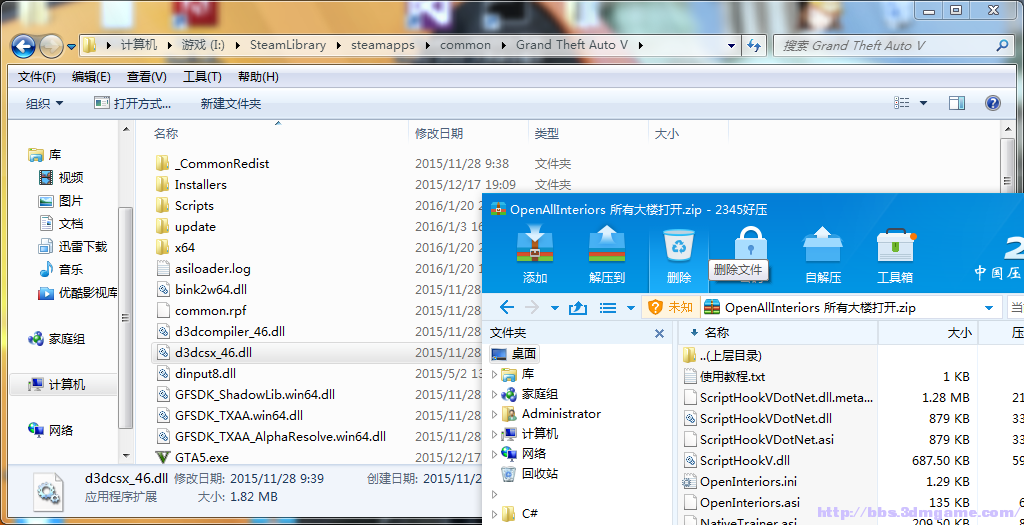Select the Scripts folder in Explorer
This screenshot has height=525, width=1024.
pos(185,205)
